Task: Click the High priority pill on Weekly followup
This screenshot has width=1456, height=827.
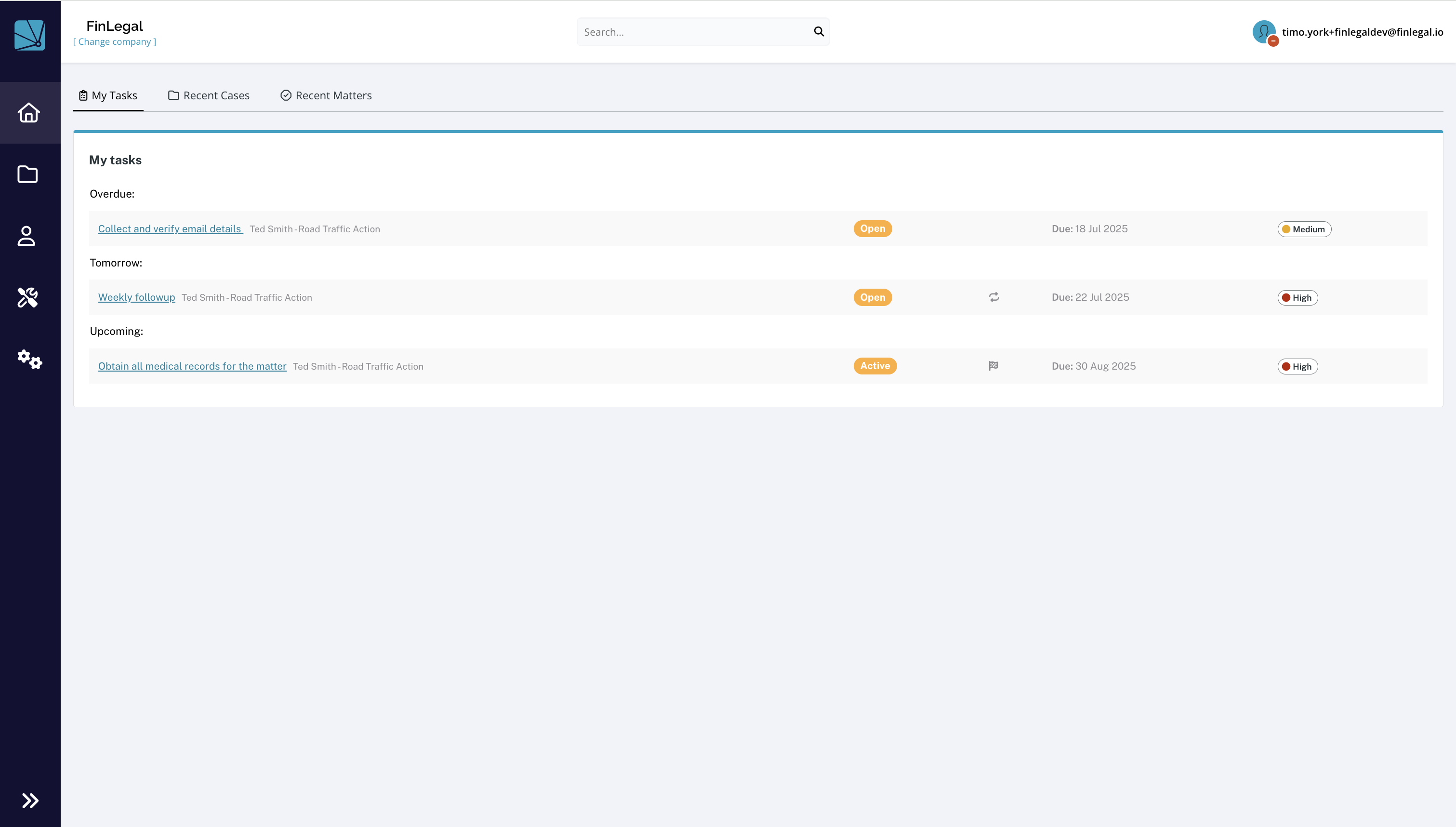Action: 1297,297
